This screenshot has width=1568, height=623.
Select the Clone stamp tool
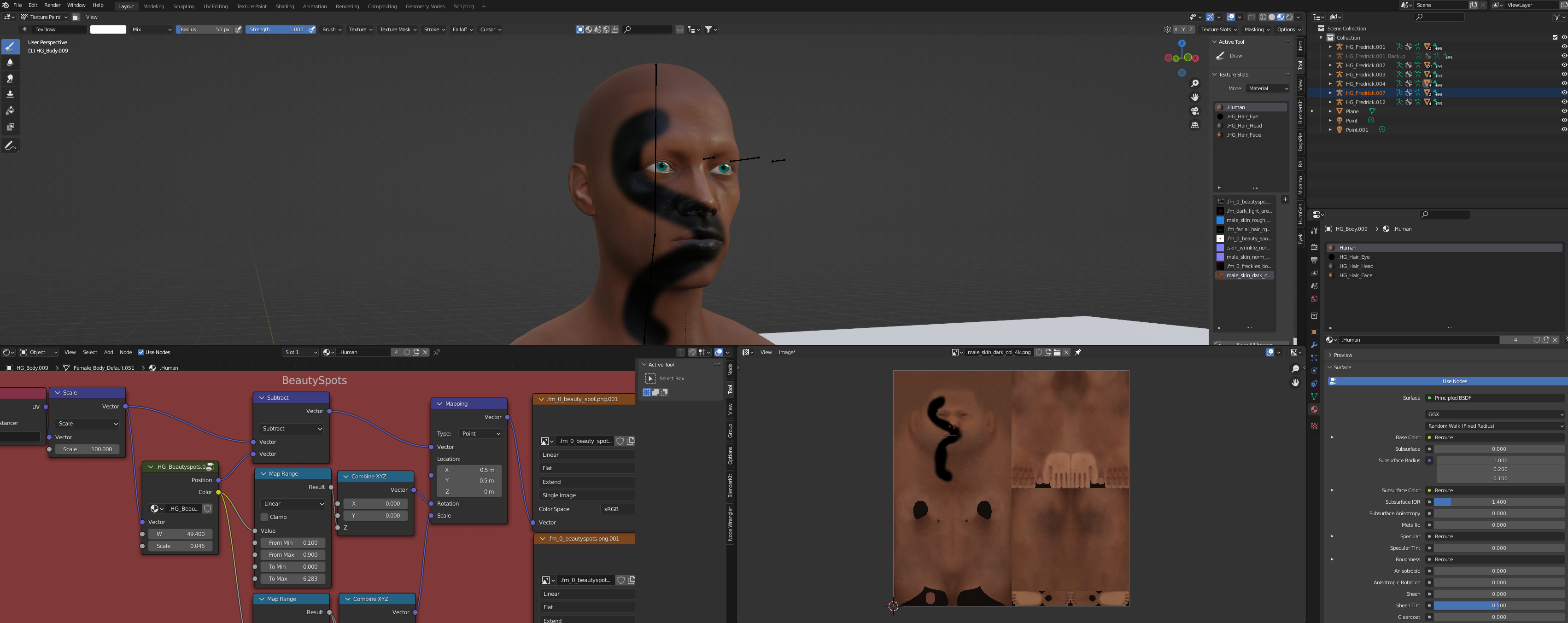click(x=10, y=94)
